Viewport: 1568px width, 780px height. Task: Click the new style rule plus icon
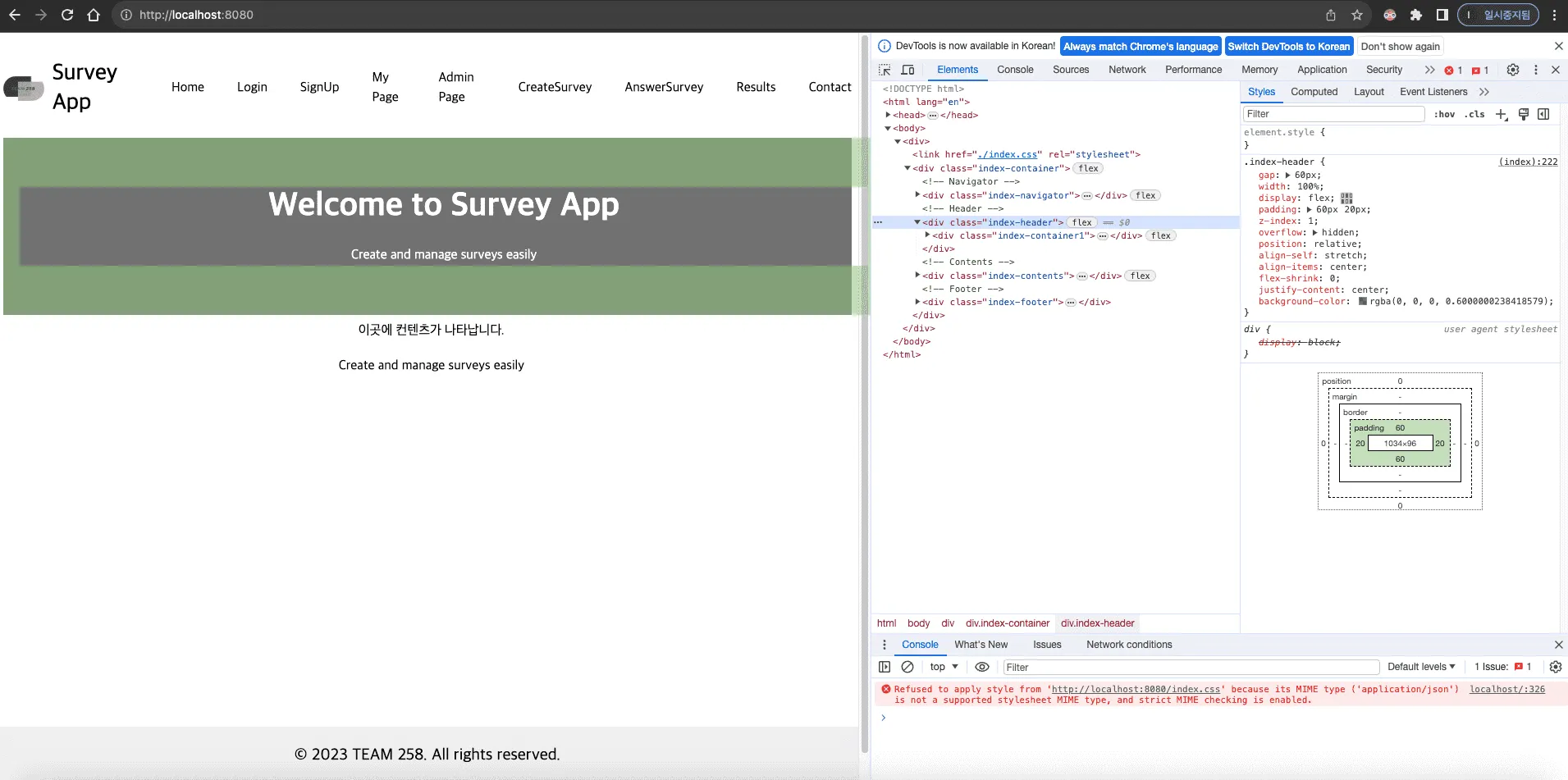coord(1501,114)
